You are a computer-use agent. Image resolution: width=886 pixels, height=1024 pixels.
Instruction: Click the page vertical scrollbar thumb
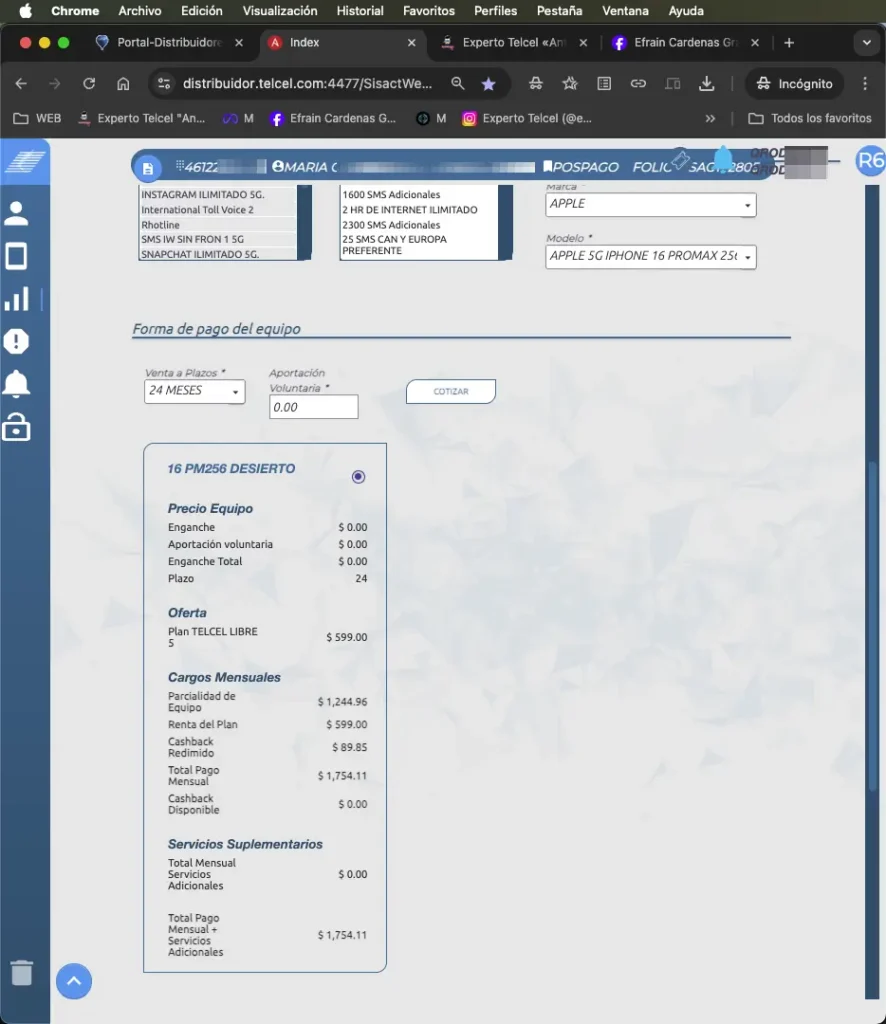(x=872, y=627)
